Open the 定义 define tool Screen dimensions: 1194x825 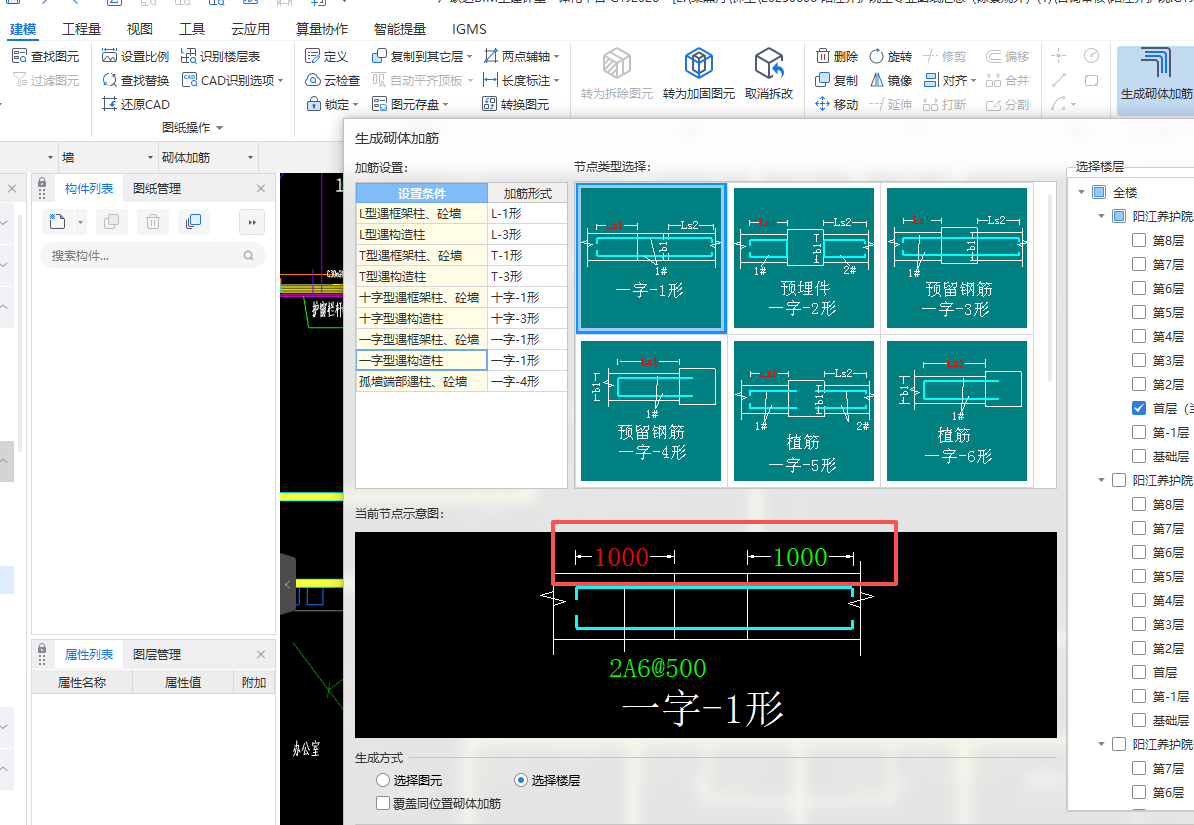point(327,56)
